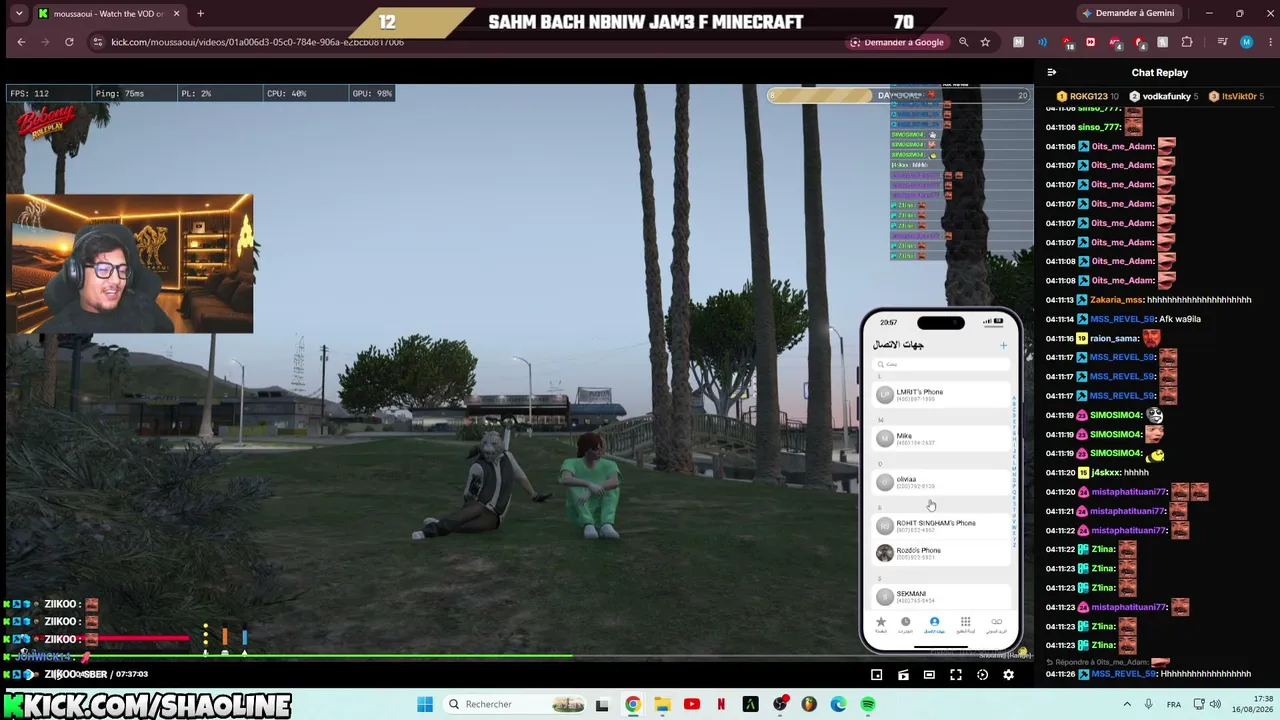The image size is (1280, 720).
Task: Click the vodkafunky top gifter name
Action: (1167, 96)
